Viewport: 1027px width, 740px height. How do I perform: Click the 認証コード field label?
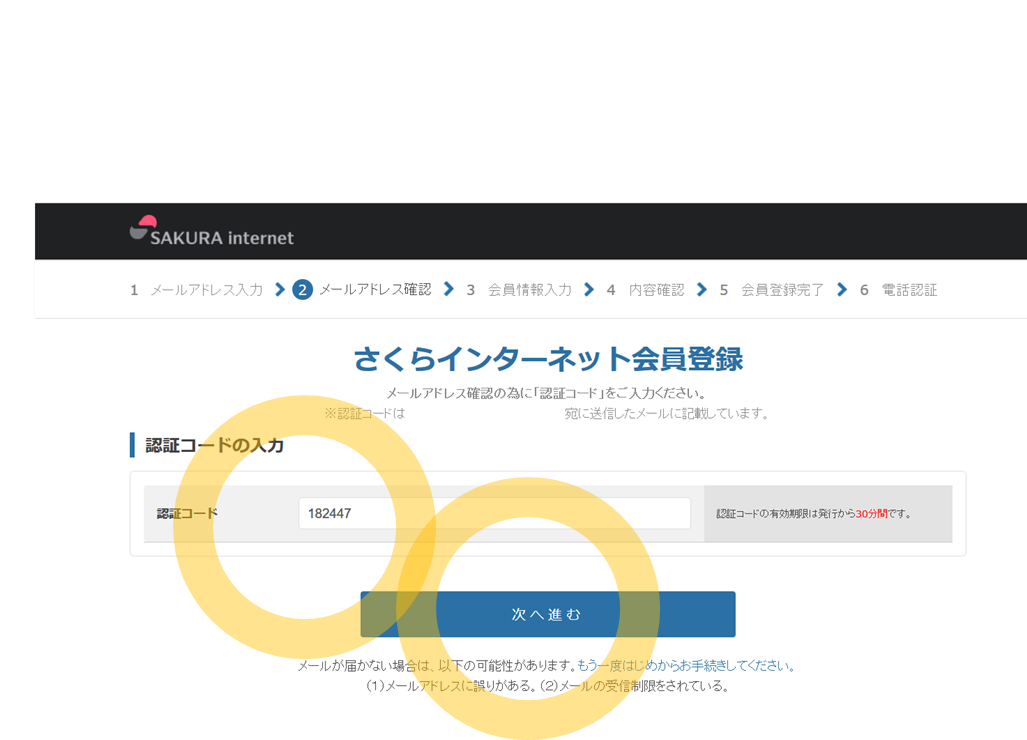tap(187, 513)
